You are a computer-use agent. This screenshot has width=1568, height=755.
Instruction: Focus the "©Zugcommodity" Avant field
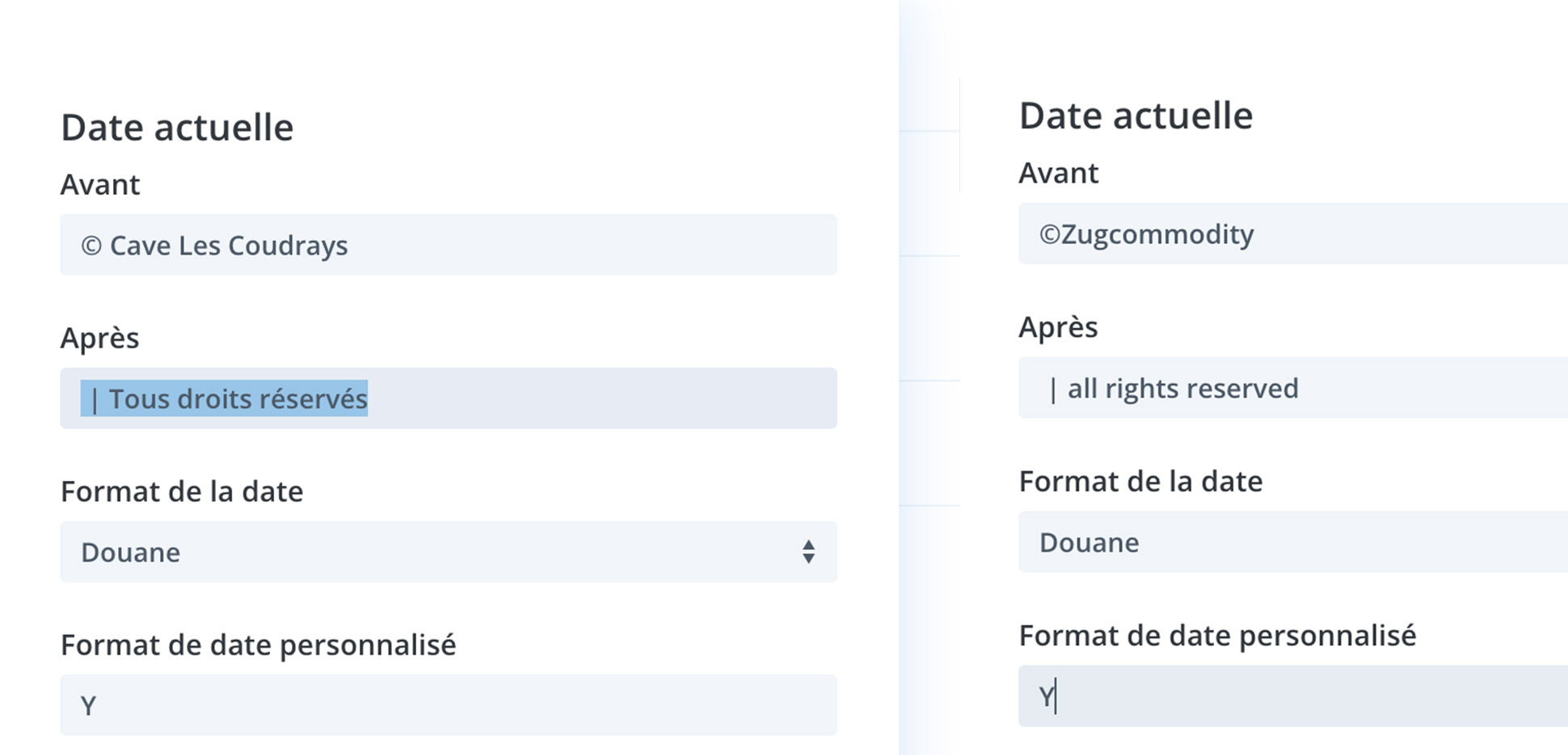pyautogui.click(x=1292, y=234)
